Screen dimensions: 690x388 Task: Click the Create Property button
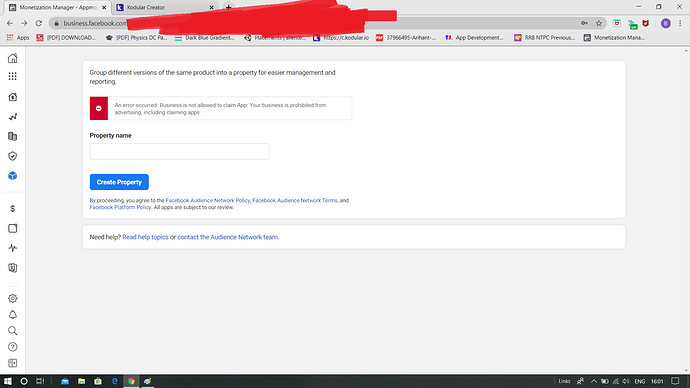pyautogui.click(x=119, y=182)
